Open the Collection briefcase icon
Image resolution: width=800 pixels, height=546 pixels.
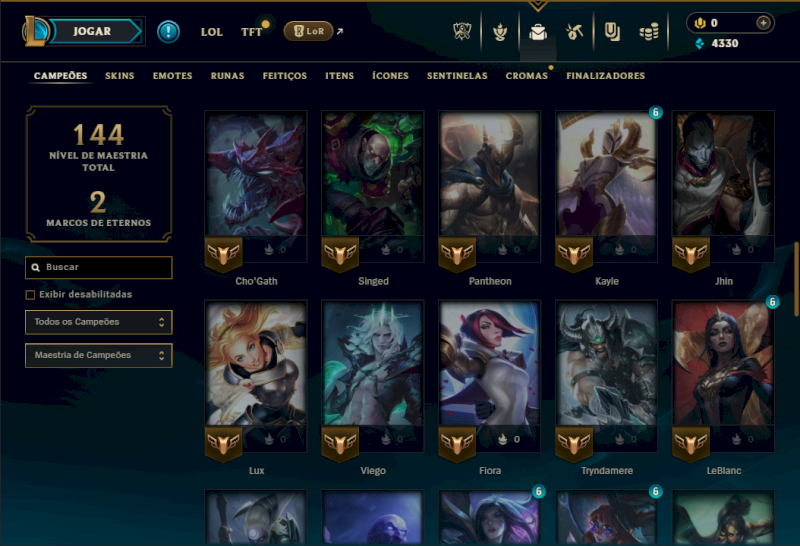pyautogui.click(x=538, y=32)
